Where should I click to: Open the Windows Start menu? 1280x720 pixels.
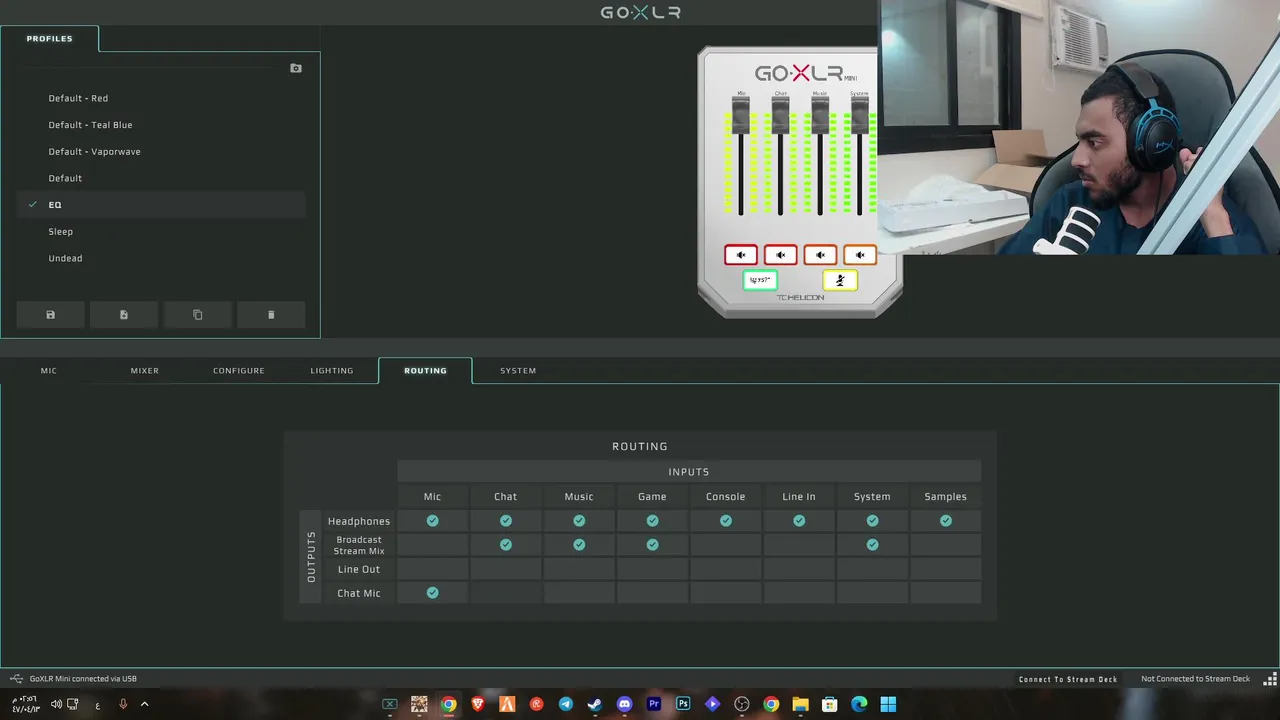click(888, 704)
